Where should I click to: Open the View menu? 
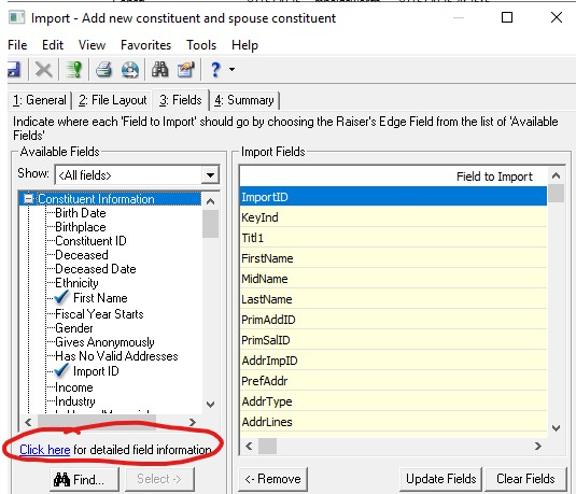(x=92, y=45)
